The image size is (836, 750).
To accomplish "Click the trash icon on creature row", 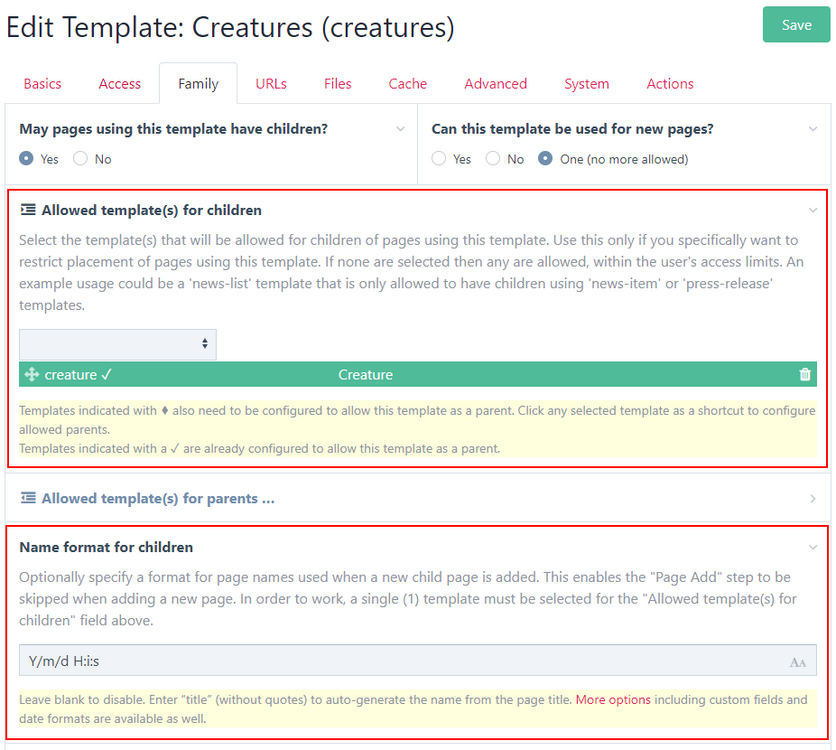I will click(805, 375).
